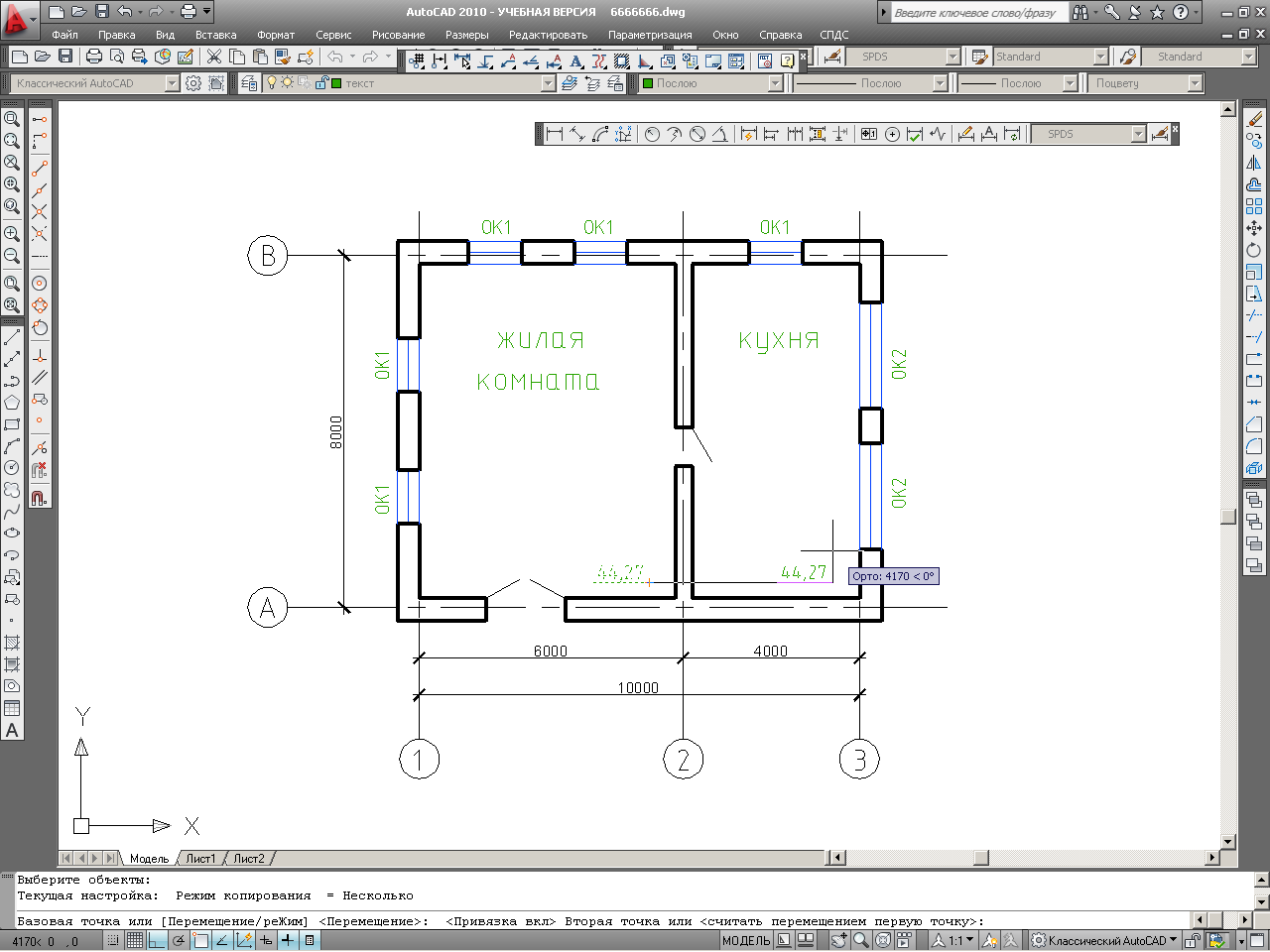Select the Center Mark dimension tool
This screenshot has height=952, width=1270.
click(x=892, y=134)
